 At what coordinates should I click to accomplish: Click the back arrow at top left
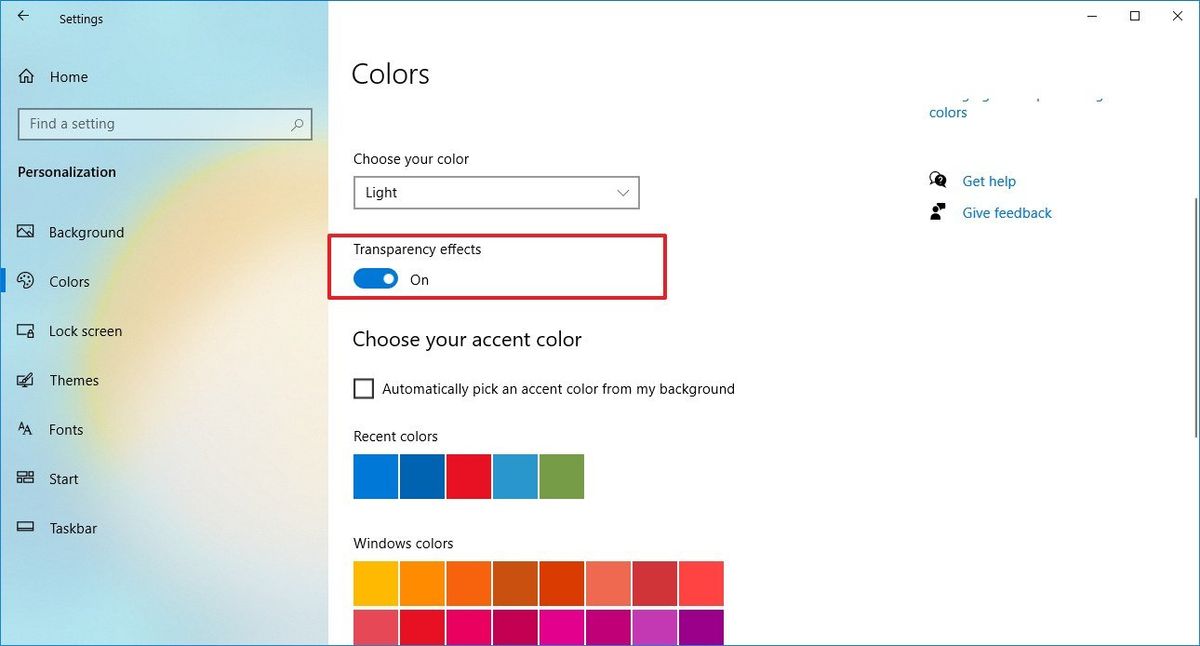[x=23, y=15]
